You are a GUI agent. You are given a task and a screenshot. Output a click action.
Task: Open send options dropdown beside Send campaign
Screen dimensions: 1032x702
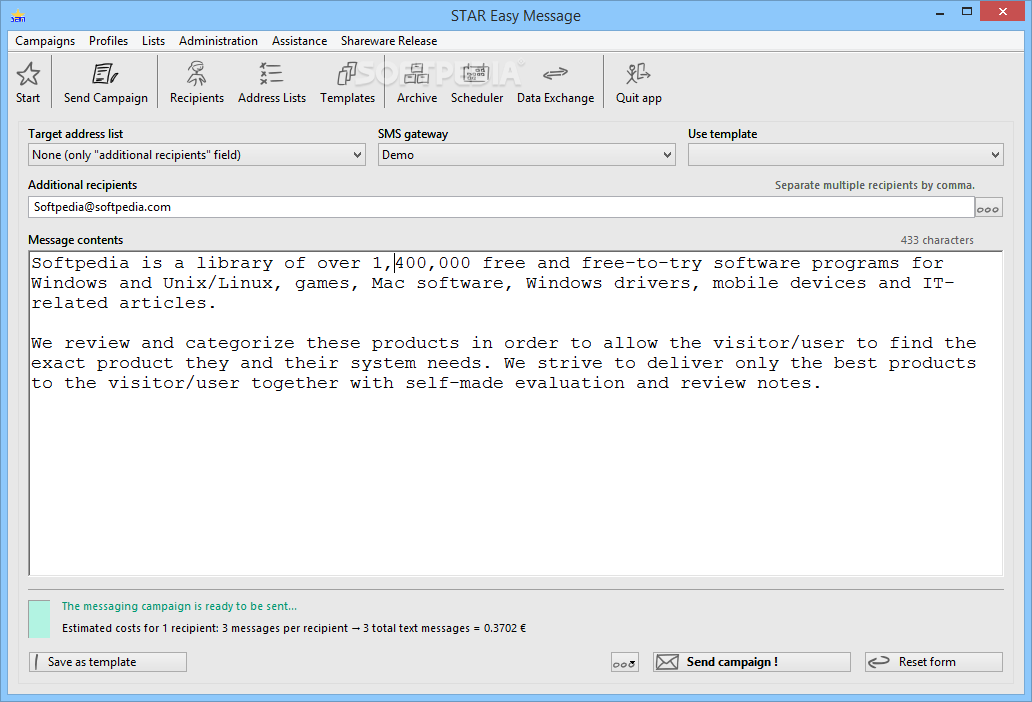(x=624, y=663)
